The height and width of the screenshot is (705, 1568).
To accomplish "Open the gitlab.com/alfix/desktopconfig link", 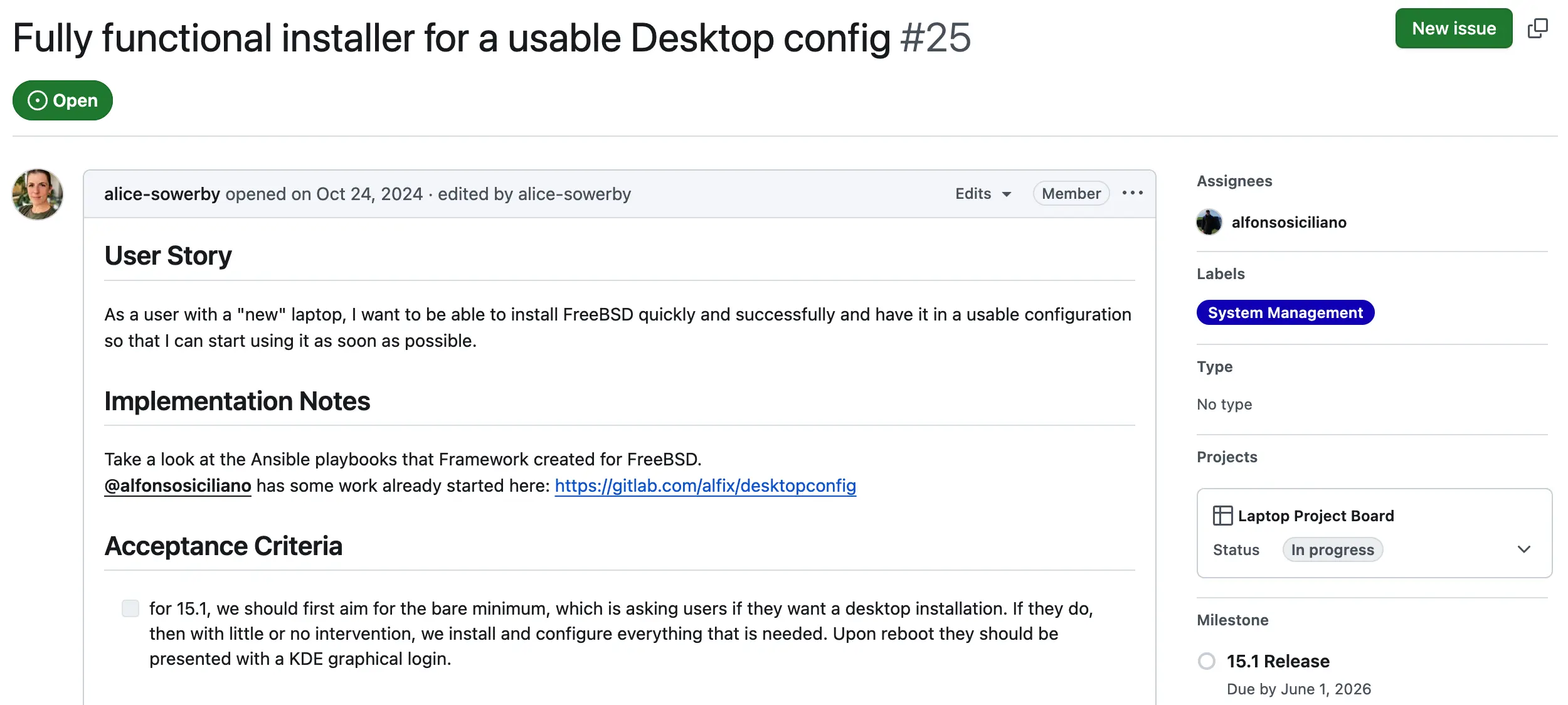I will tap(705, 485).
